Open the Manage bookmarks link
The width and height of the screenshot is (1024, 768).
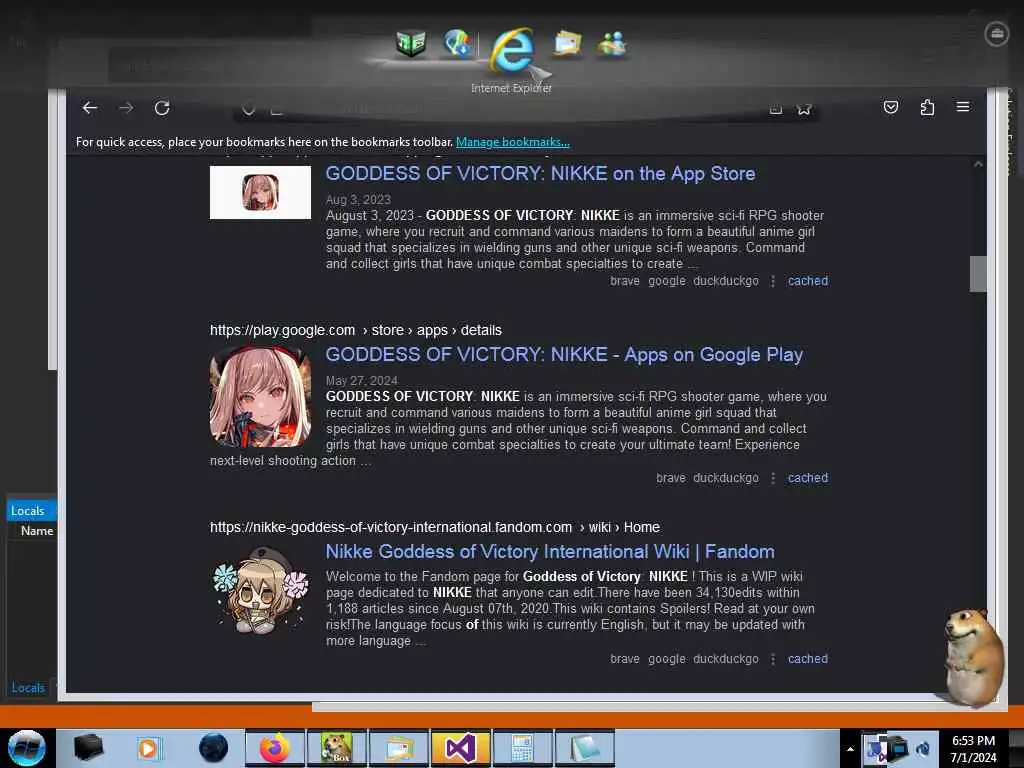(513, 142)
